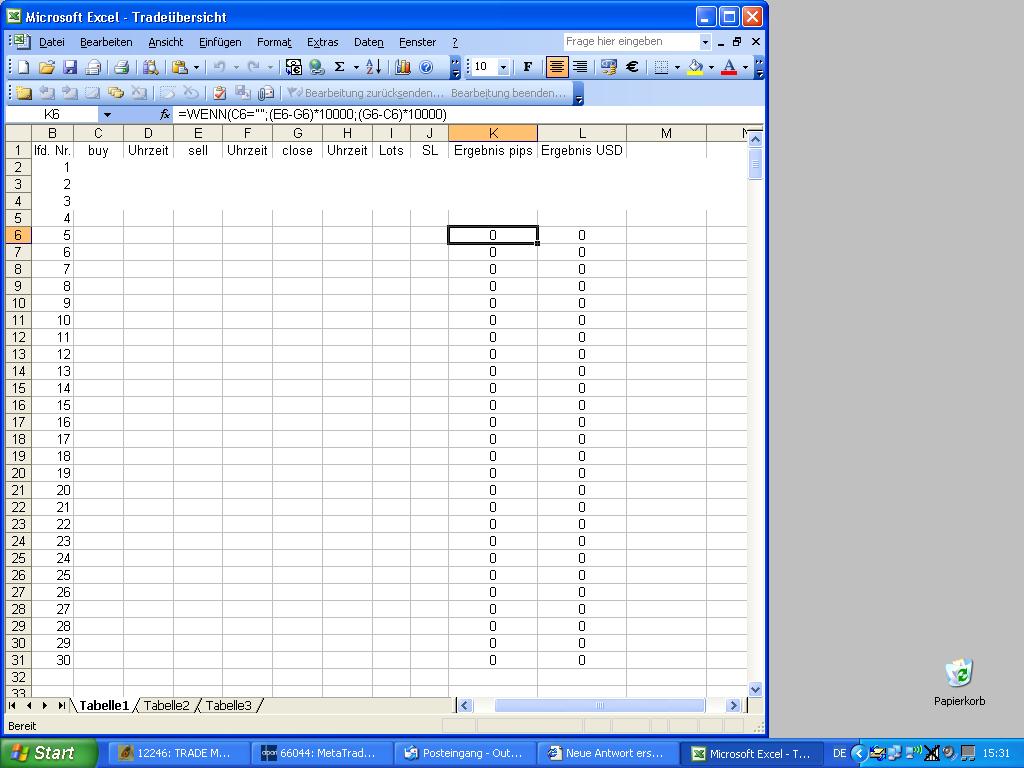Switch to the '66044: MetaTrad...' taskbar window
Screen dimensions: 1024x768
click(x=322, y=754)
